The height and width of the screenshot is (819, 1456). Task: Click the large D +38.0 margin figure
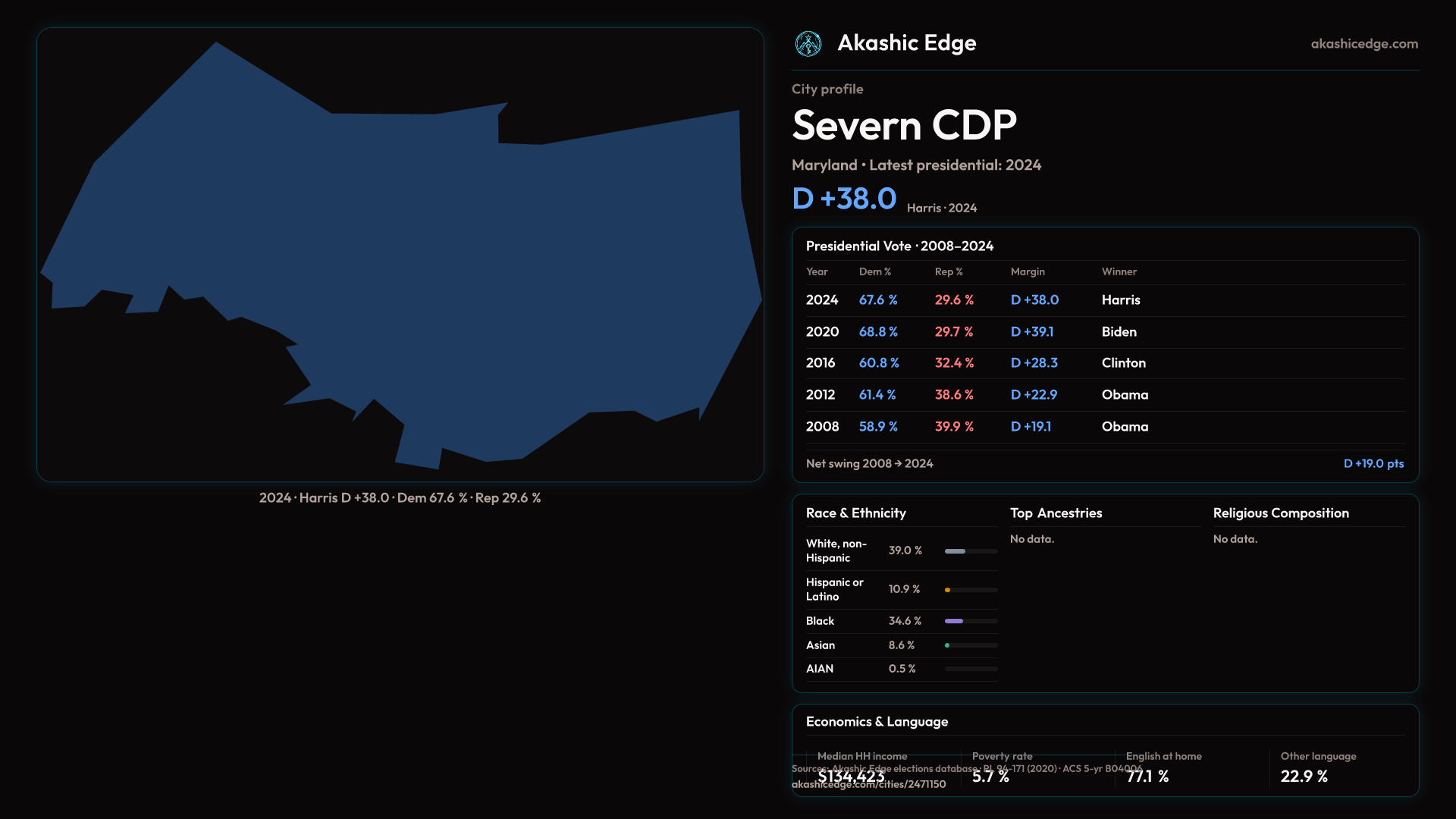[844, 199]
